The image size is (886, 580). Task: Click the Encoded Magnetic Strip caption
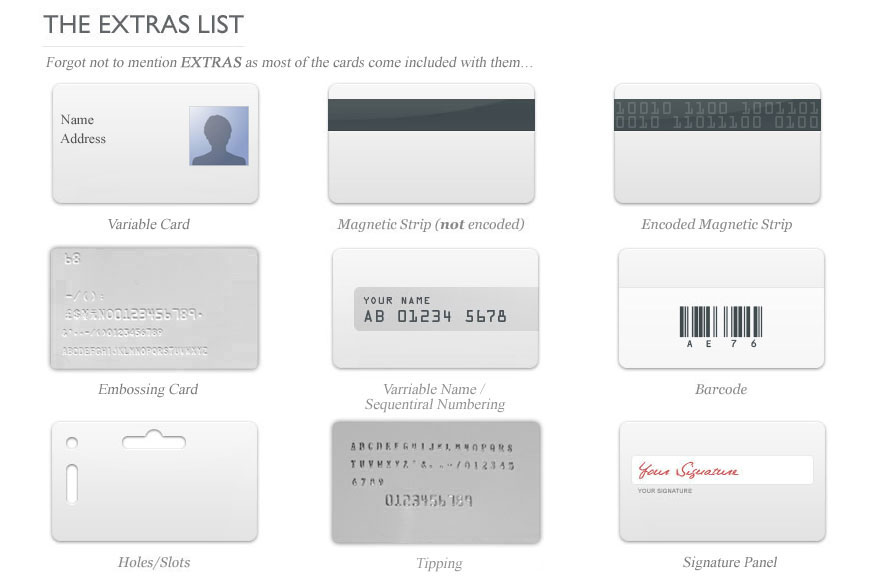[x=716, y=224]
